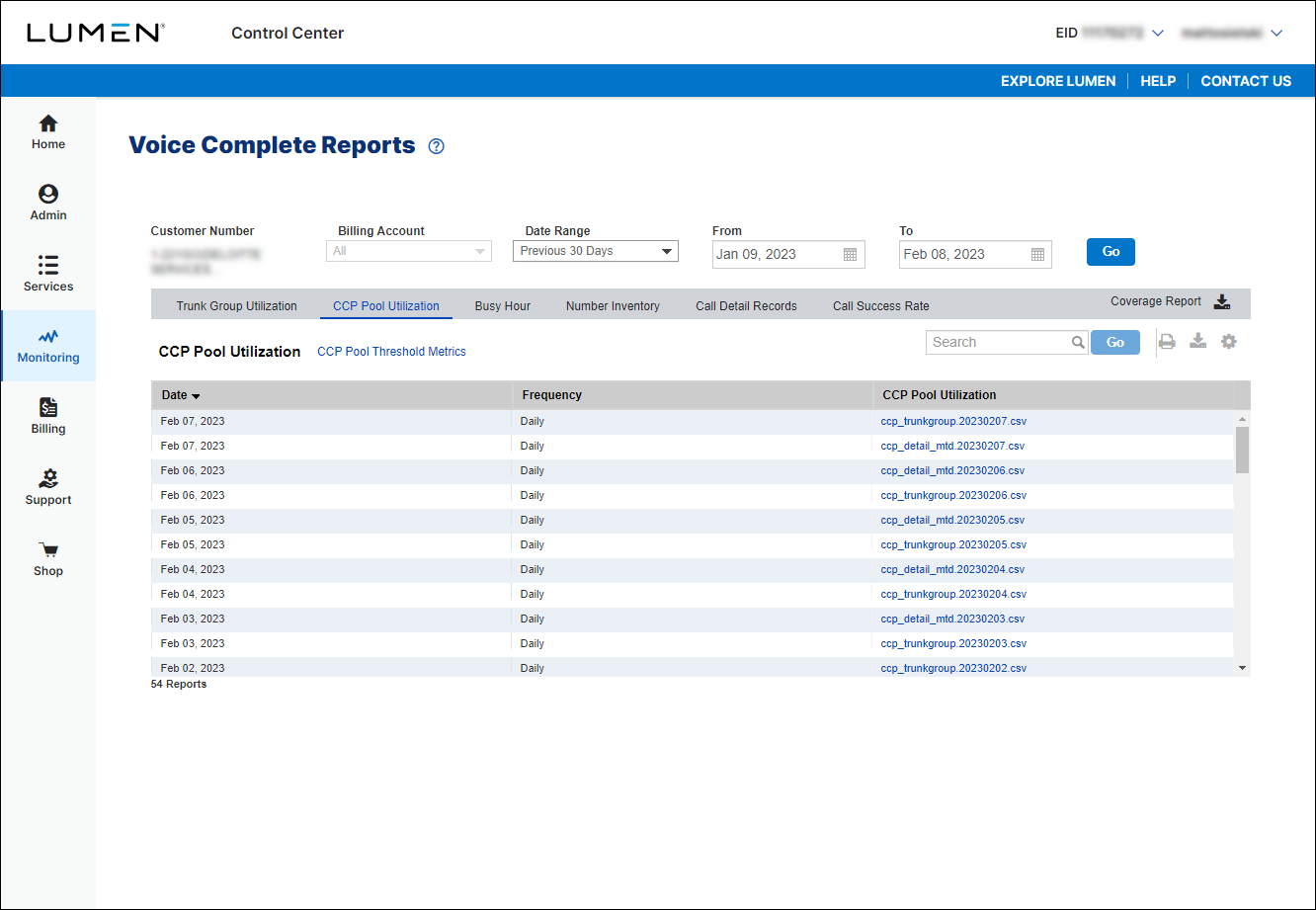This screenshot has height=910, width=1316.
Task: Sort by Date column arrow
Action: [196, 396]
